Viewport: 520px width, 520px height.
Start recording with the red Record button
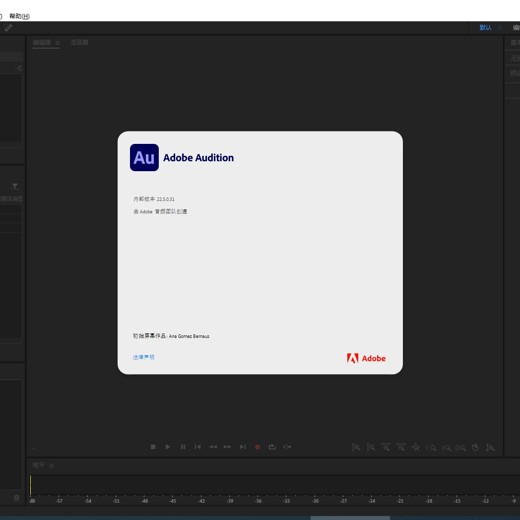257,447
